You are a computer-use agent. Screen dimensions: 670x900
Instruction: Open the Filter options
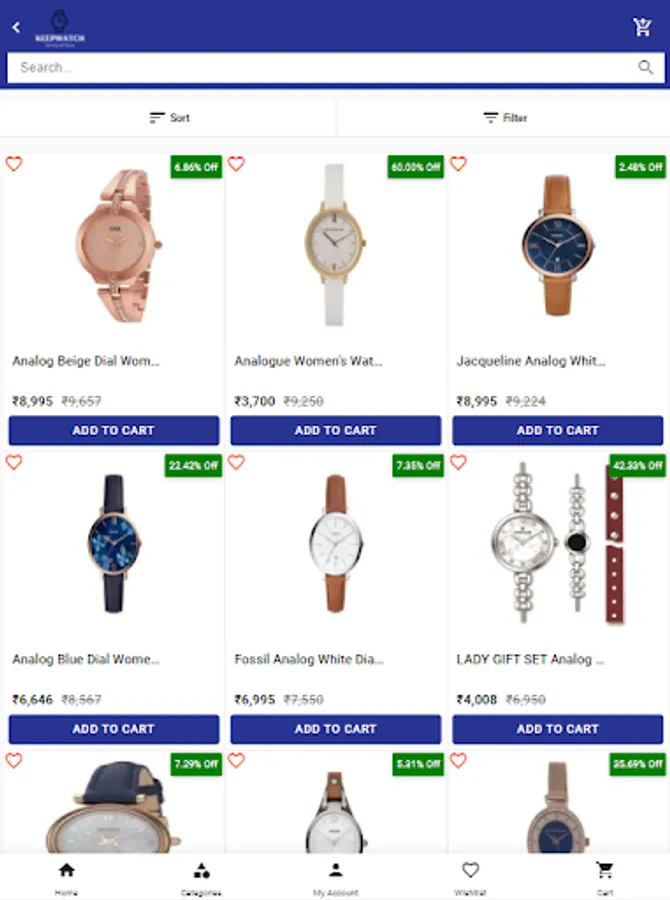coord(505,118)
